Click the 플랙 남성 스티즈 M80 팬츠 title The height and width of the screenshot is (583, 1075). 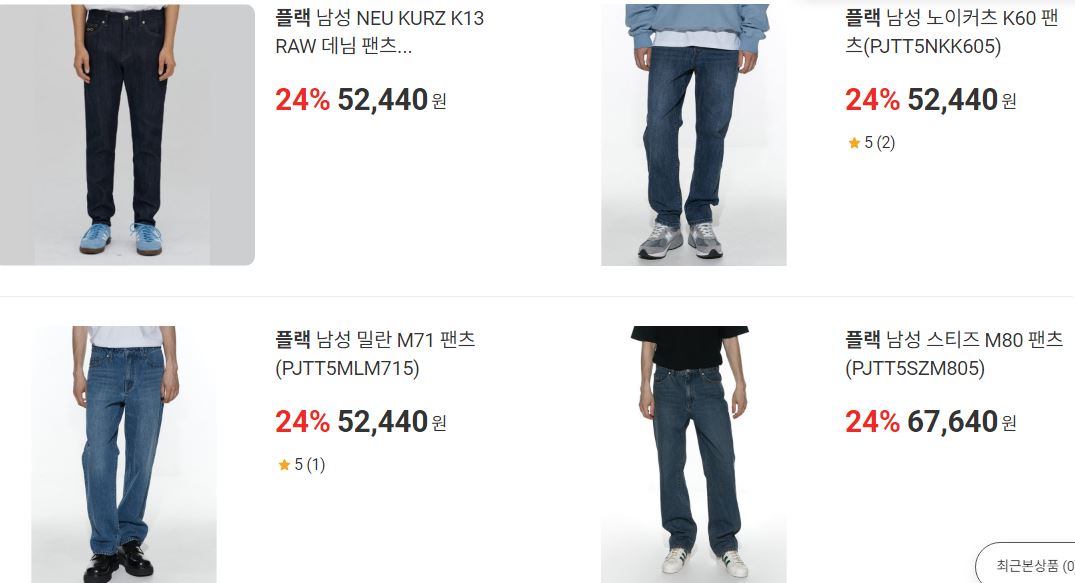(954, 353)
